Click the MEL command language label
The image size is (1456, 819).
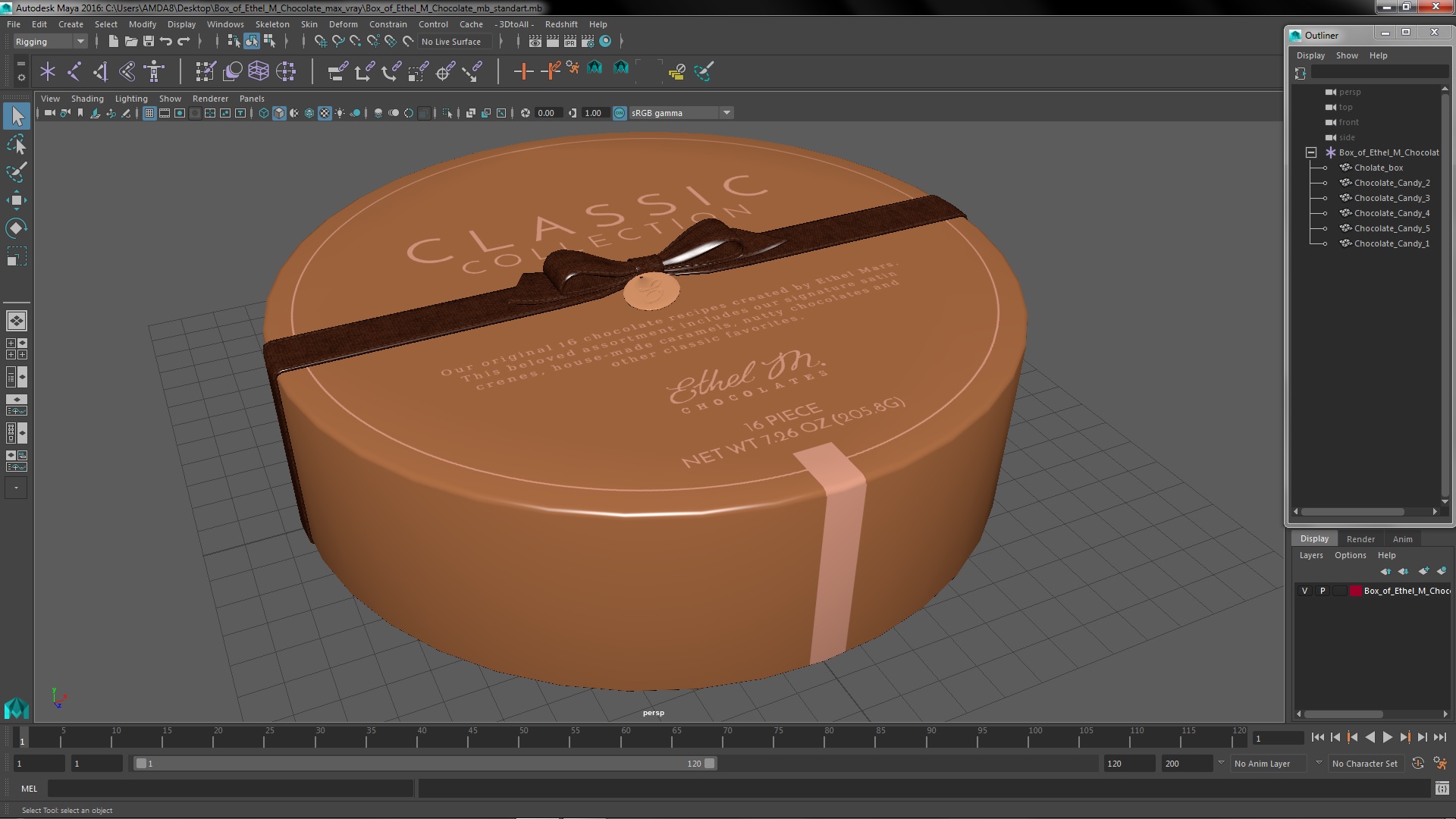pos(29,789)
